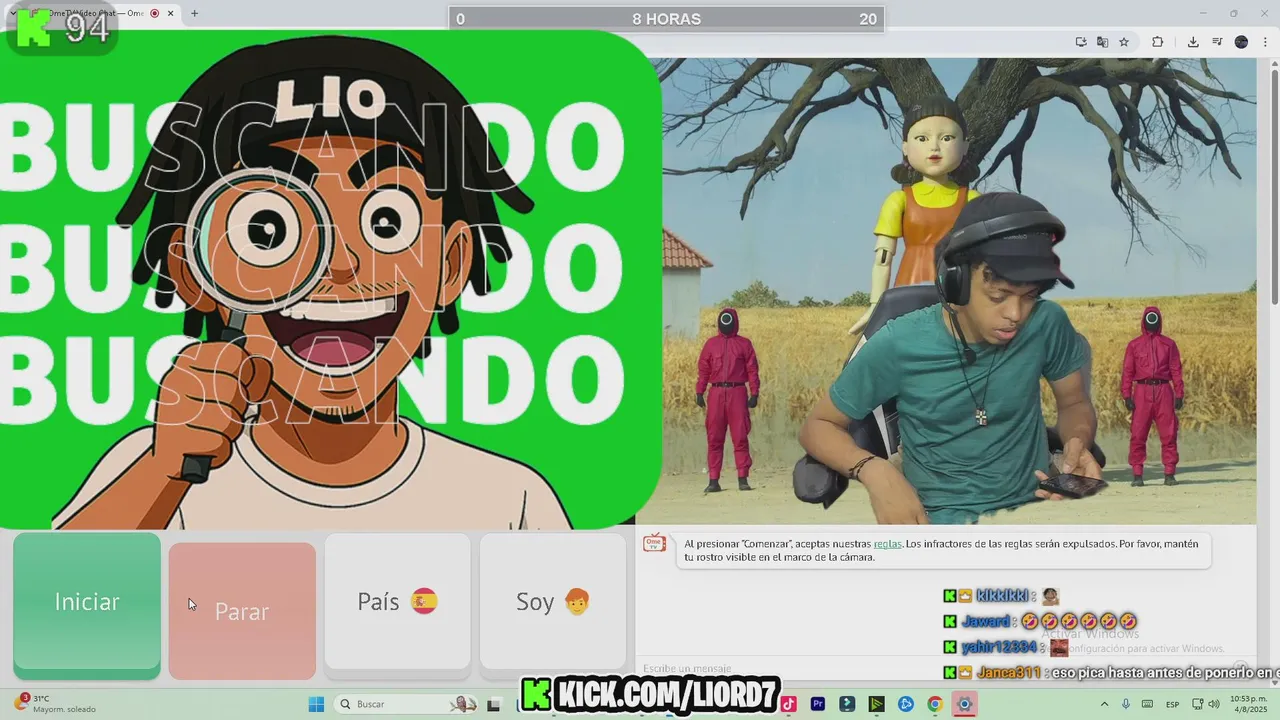Click the ESP language indicator

(x=1172, y=704)
